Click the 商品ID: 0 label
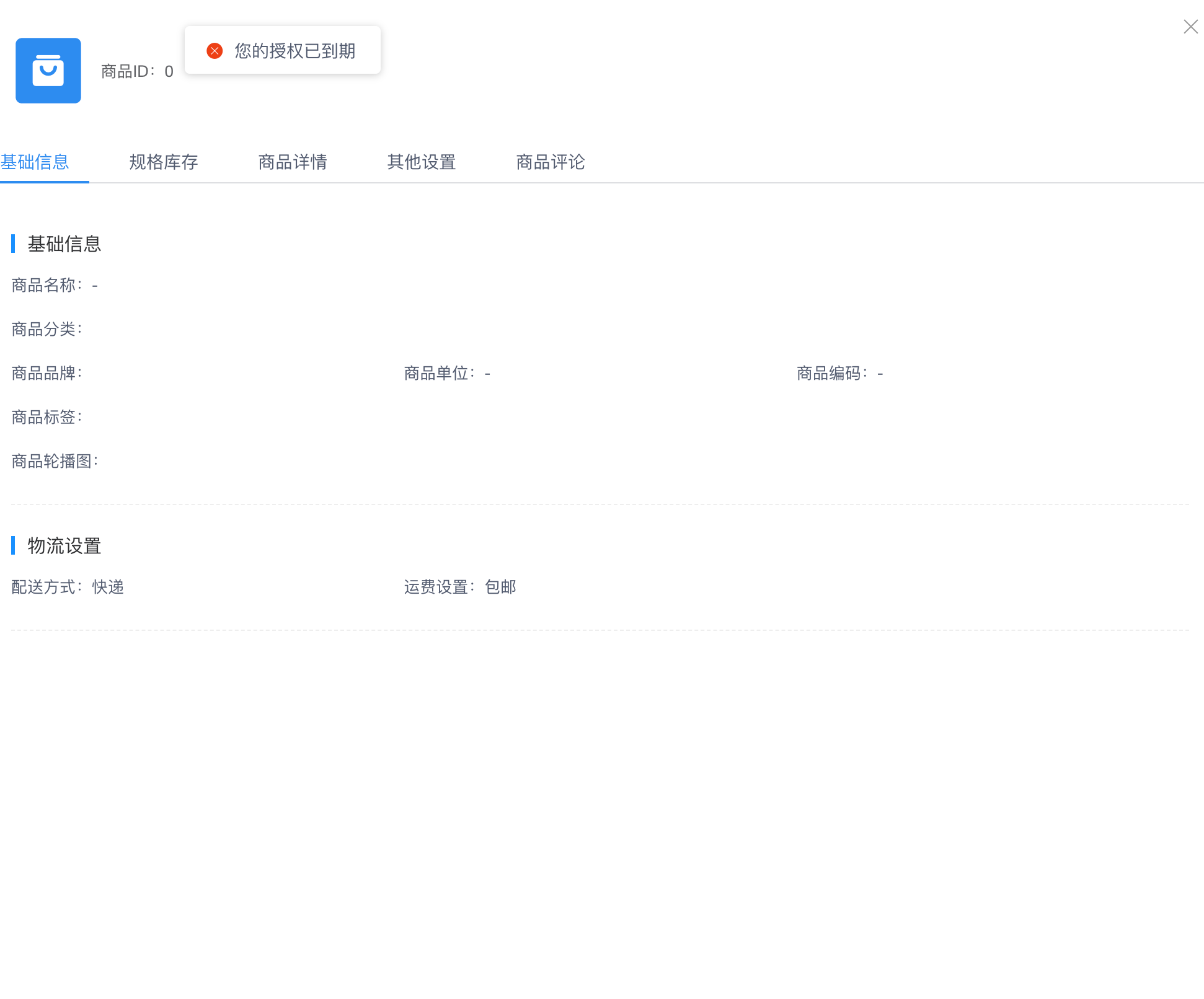The image size is (1204, 999). pyautogui.click(x=137, y=71)
